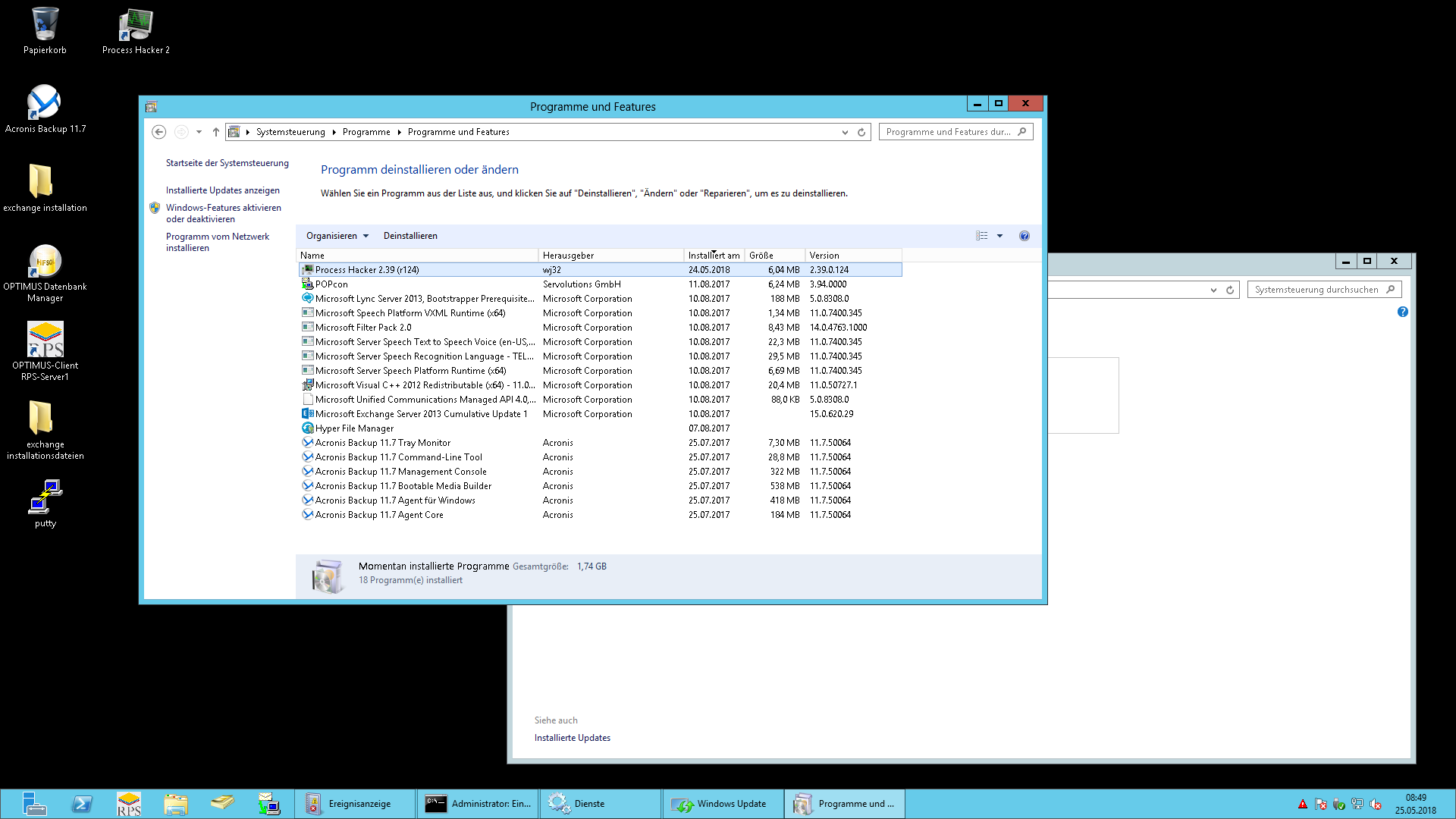Open Windows-Features aktivieren oder deaktivieren link
Image resolution: width=1456 pixels, height=819 pixels.
coord(224,213)
